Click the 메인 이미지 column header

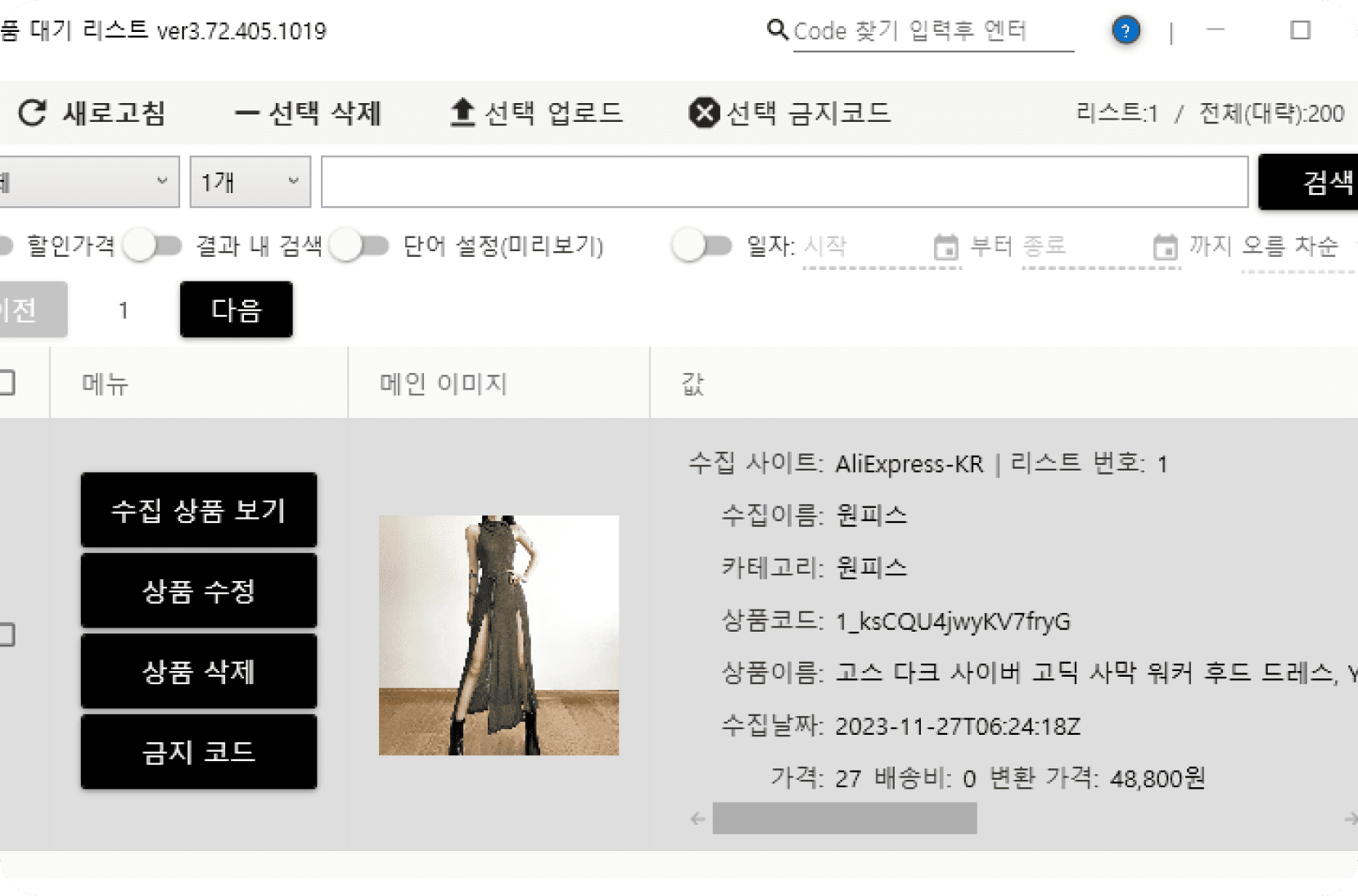pyautogui.click(x=443, y=384)
